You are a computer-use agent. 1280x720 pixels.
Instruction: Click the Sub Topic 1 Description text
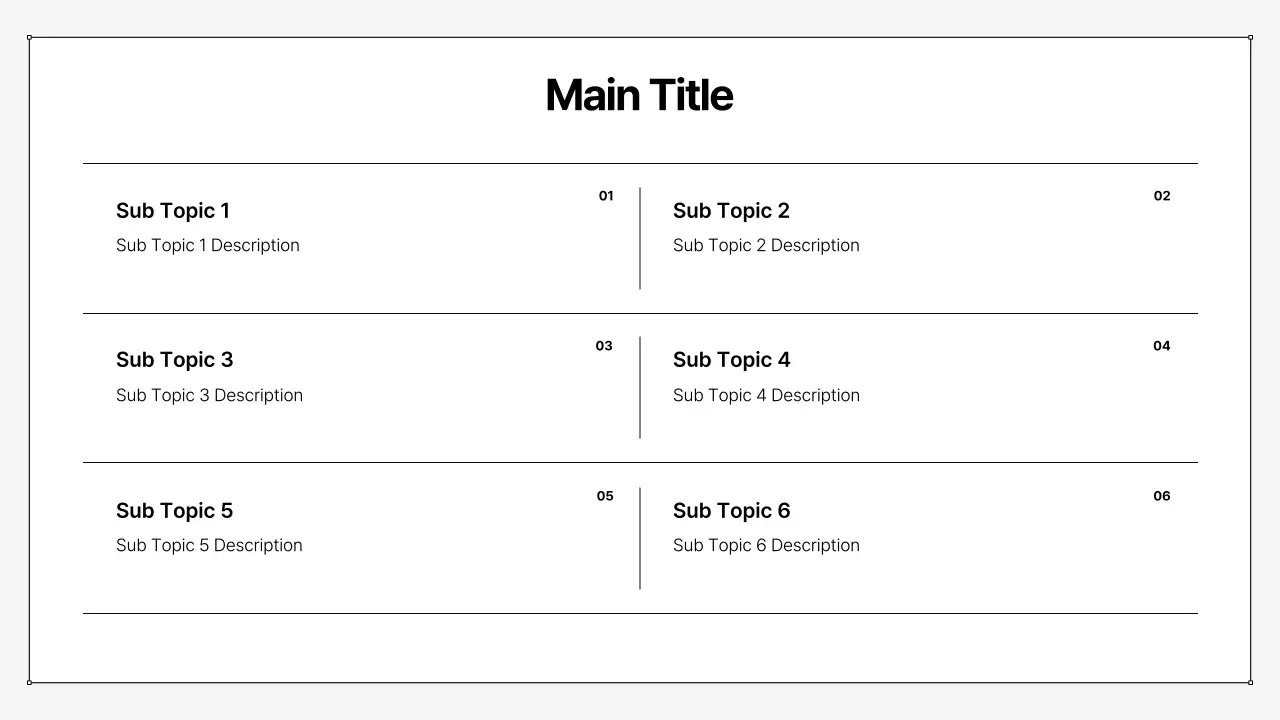point(208,246)
